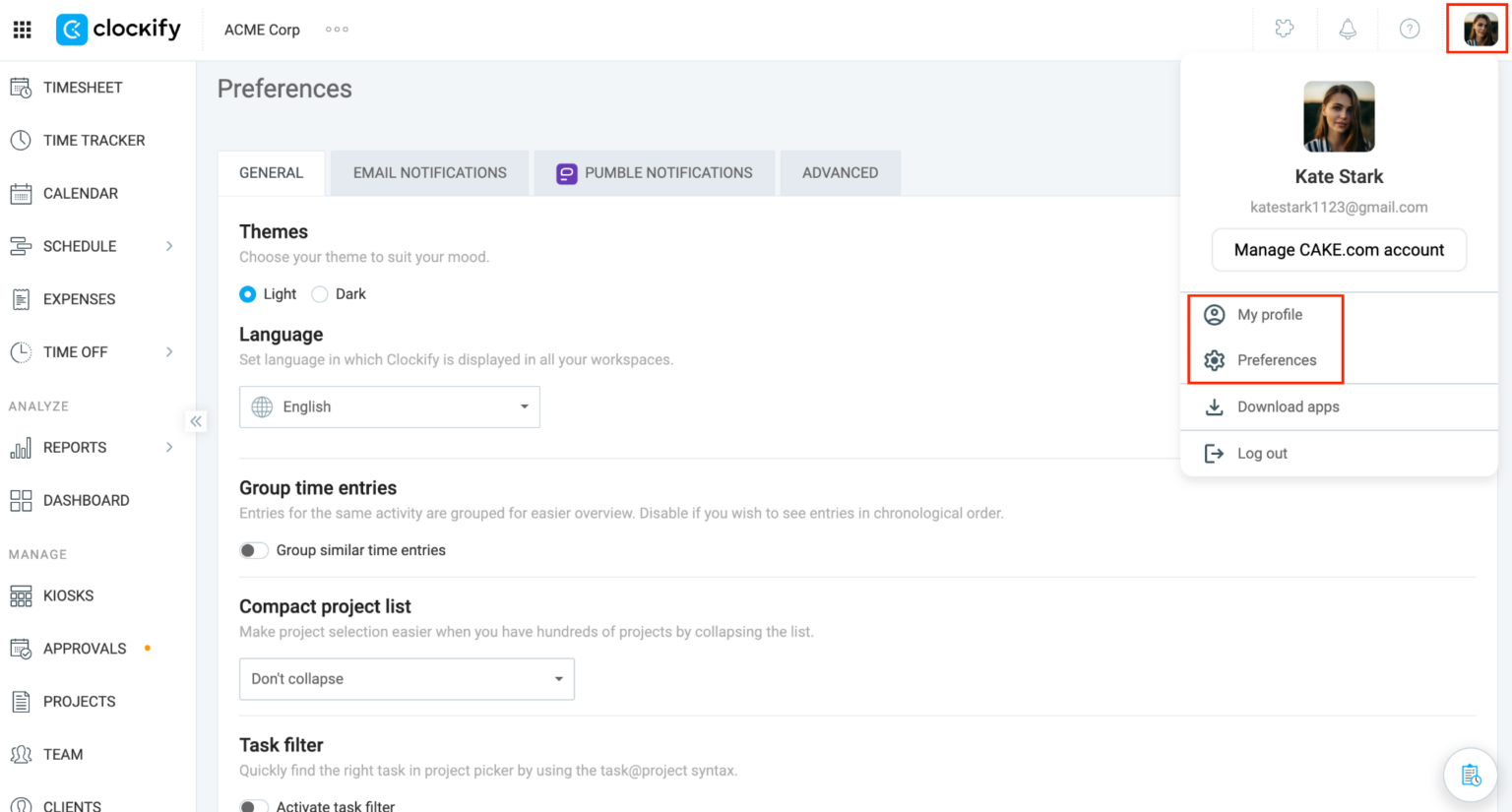Switch to the General tab

[271, 173]
